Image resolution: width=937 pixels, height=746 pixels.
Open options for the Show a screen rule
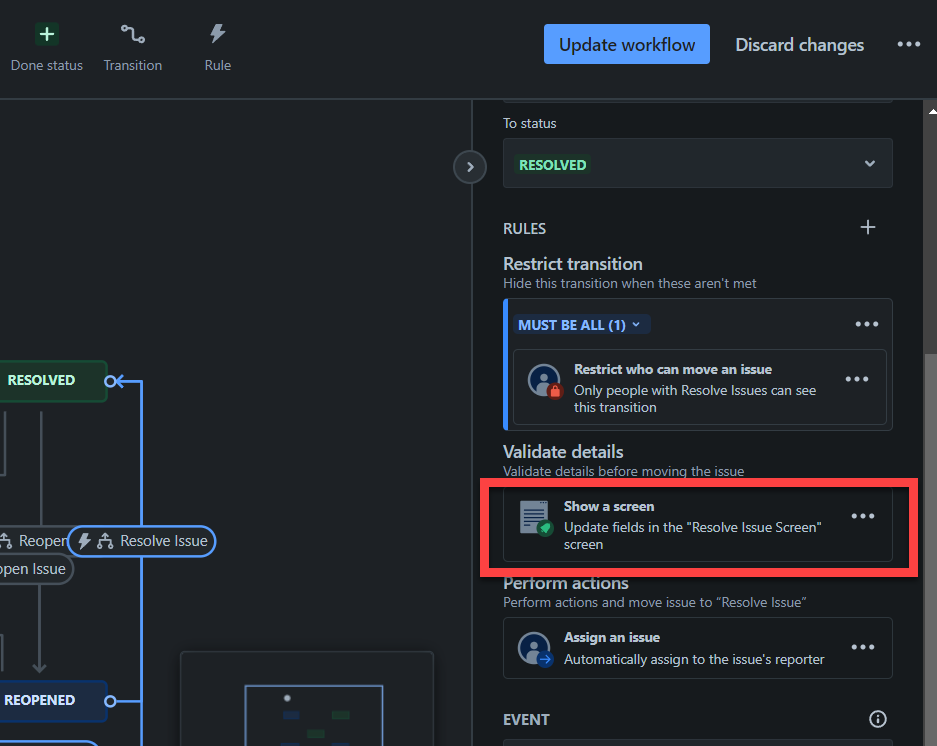coord(862,516)
